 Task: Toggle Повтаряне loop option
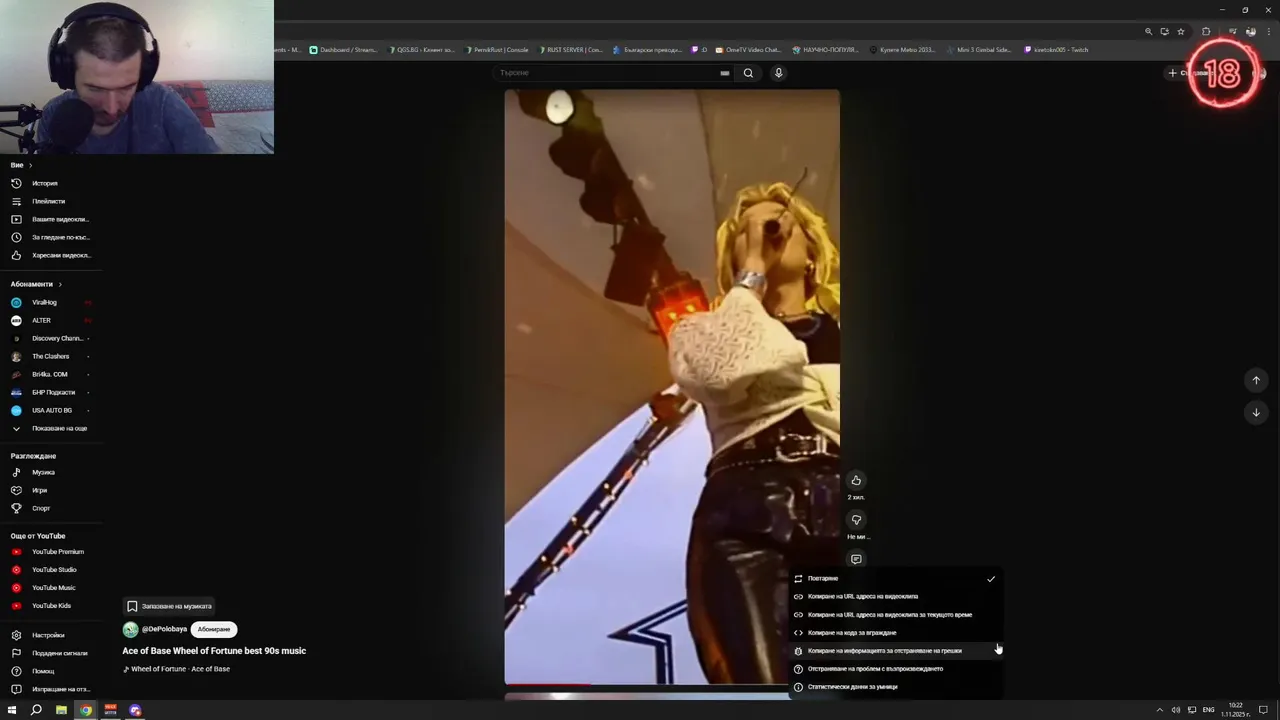point(895,578)
